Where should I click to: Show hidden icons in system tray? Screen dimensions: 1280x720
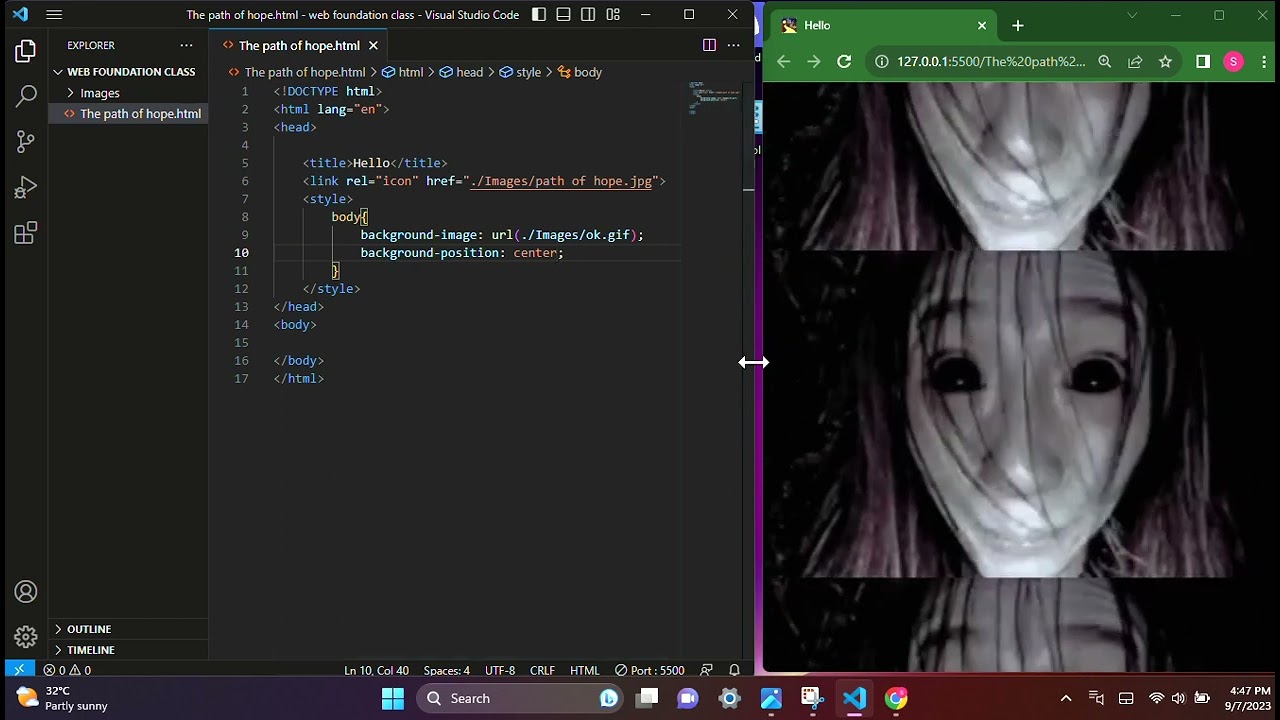[1066, 698]
